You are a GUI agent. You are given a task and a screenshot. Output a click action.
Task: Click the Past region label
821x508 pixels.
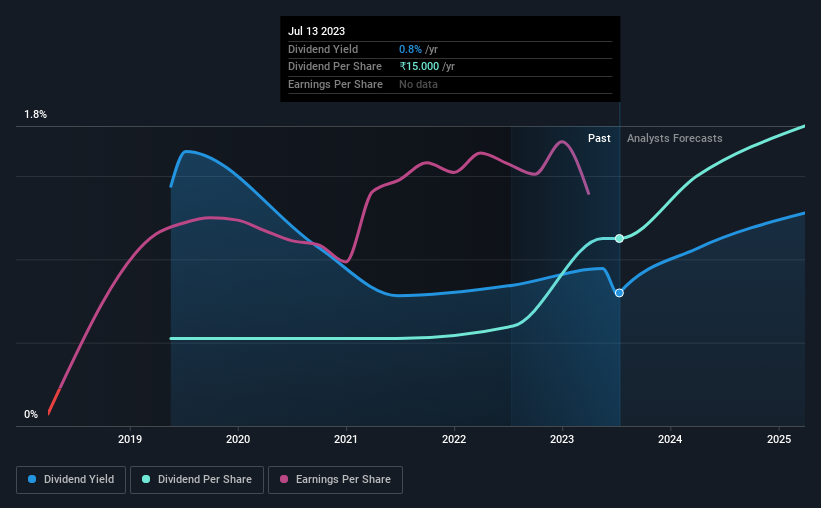coord(599,138)
